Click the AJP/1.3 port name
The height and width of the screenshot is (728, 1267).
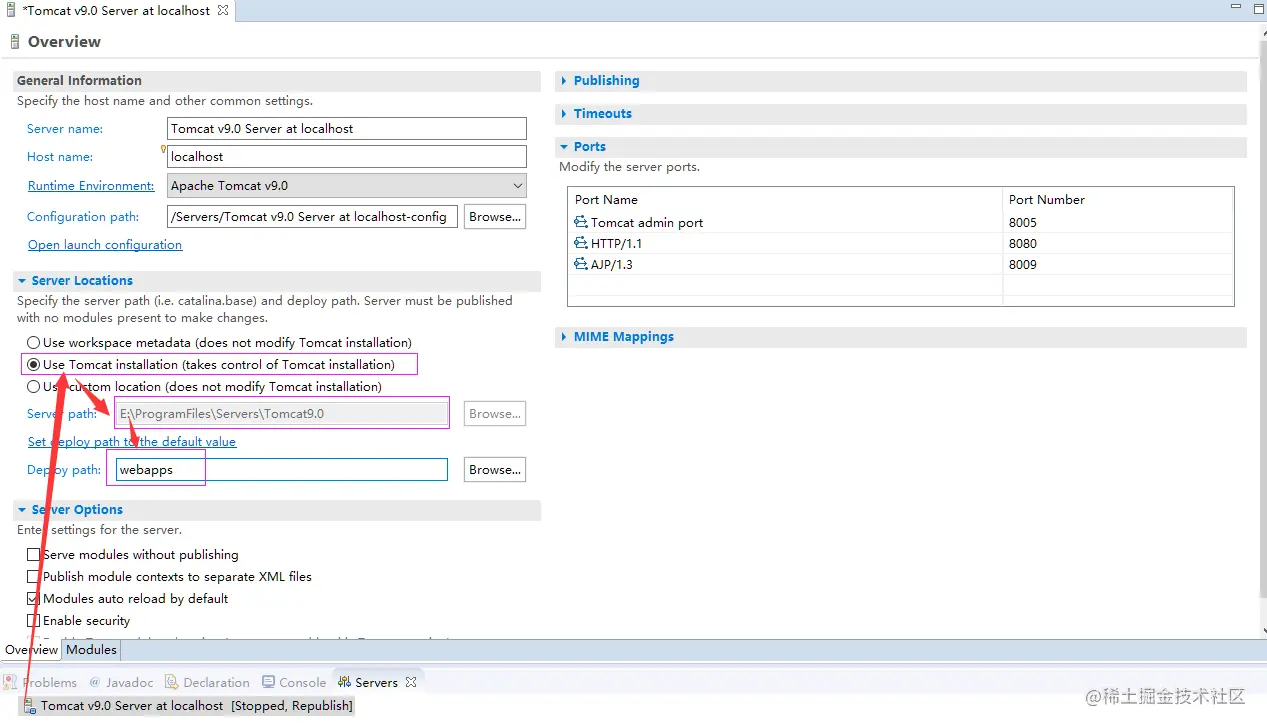(x=611, y=264)
